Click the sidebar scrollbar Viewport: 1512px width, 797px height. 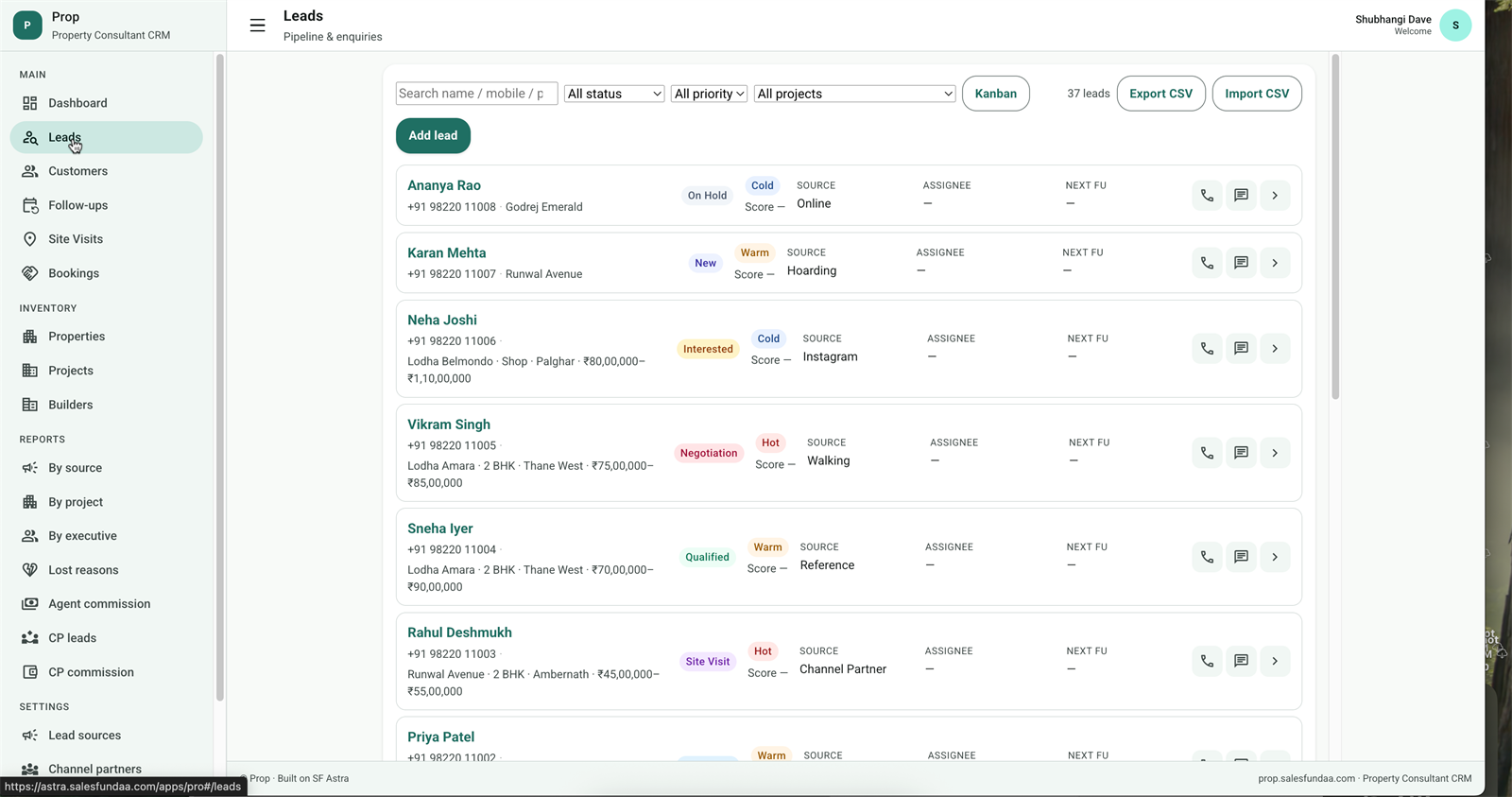click(x=219, y=378)
